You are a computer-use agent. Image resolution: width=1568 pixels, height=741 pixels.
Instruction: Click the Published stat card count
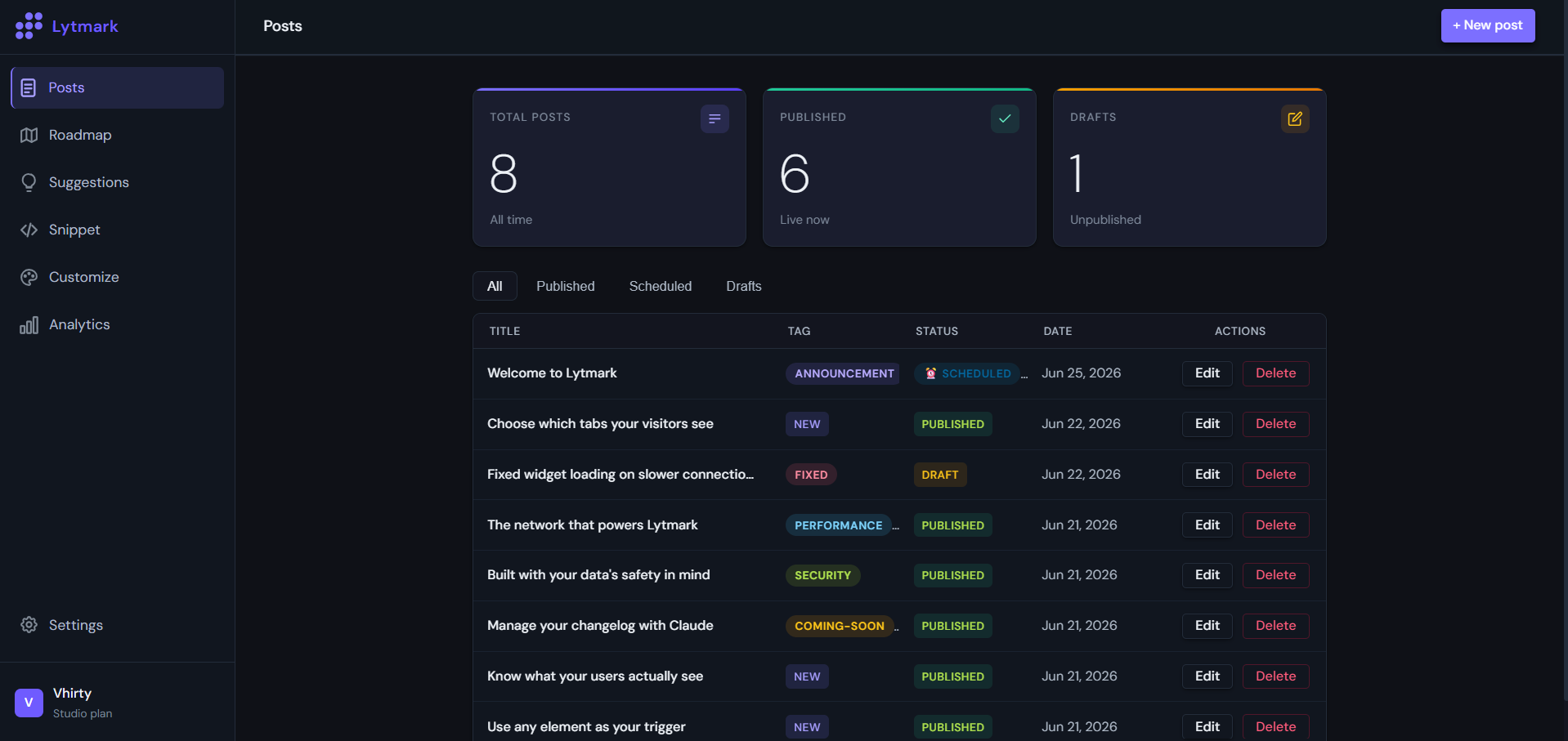795,174
